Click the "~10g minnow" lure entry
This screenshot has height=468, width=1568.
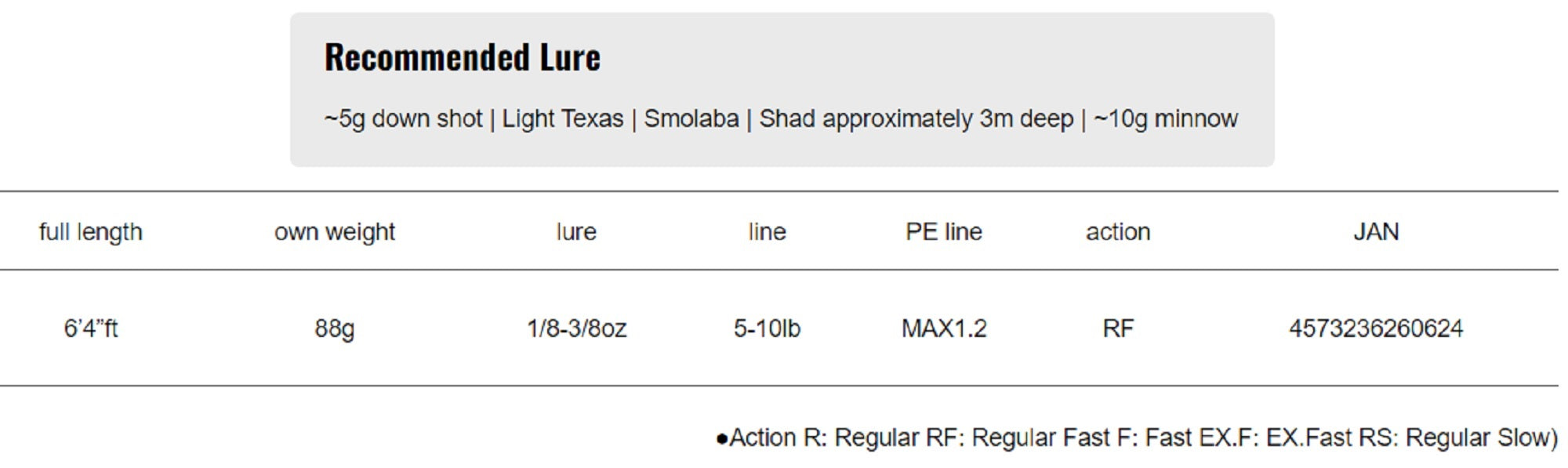coord(1165,118)
